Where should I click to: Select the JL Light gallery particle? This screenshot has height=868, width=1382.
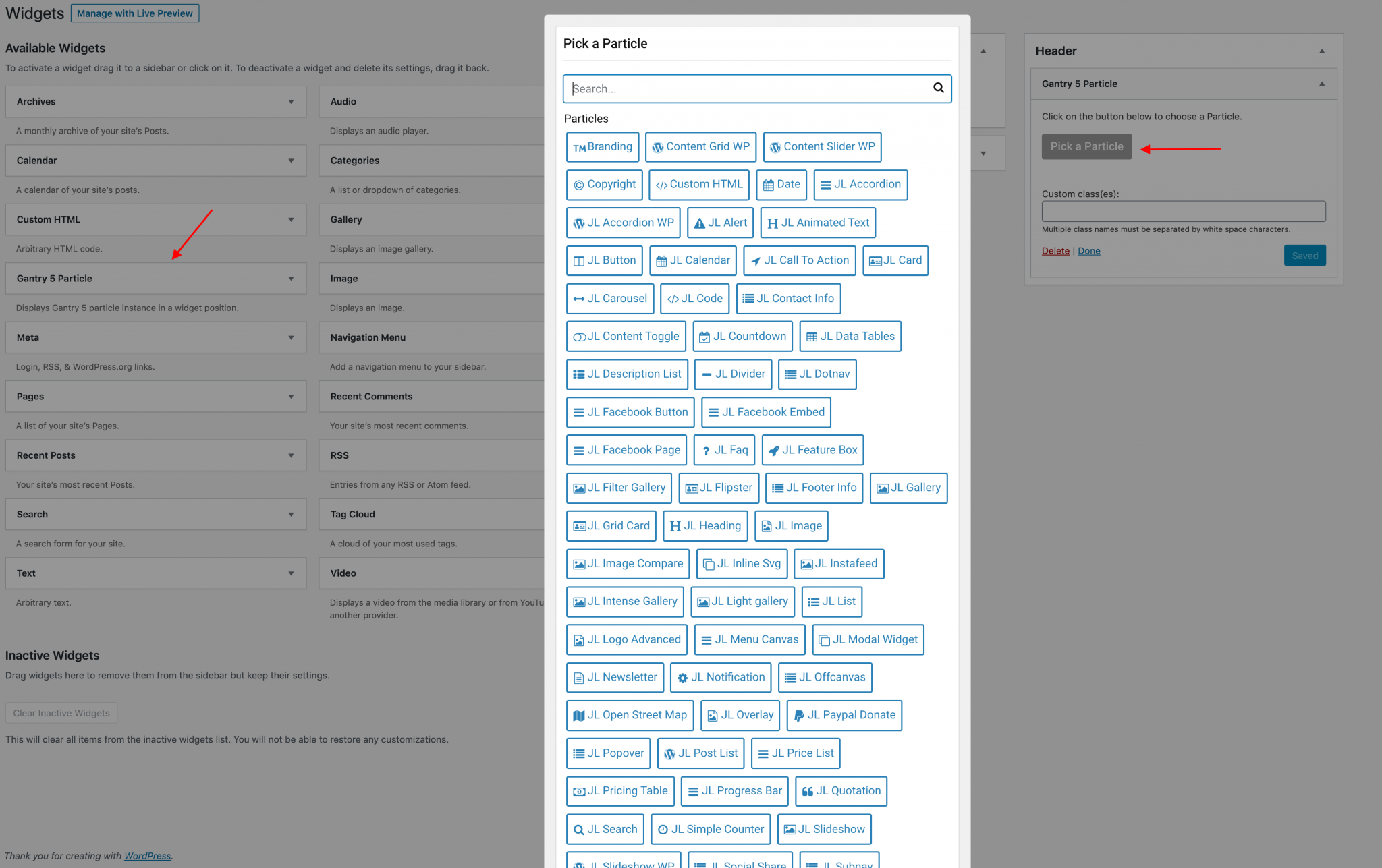(742, 601)
